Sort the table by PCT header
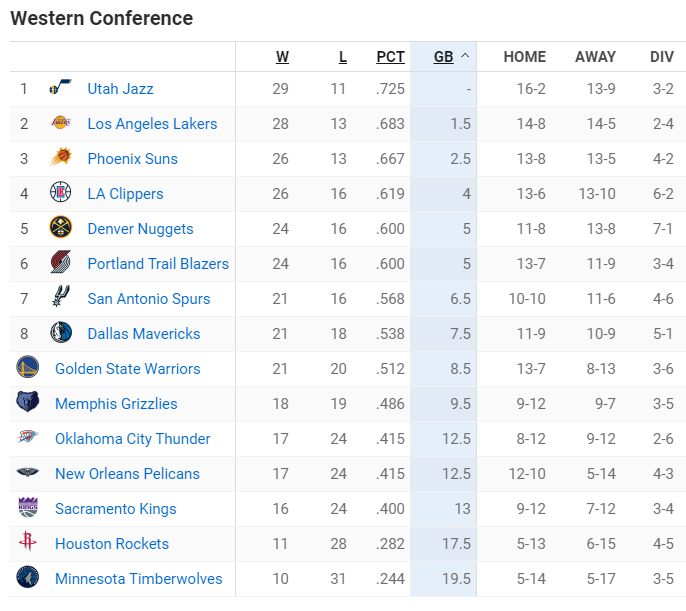Image resolution: width=686 pixels, height=611 pixels. tap(390, 57)
